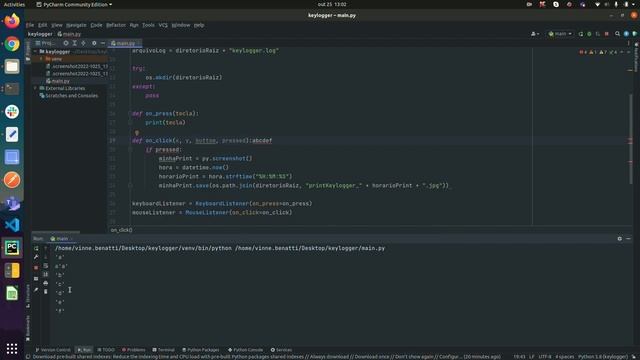The height and width of the screenshot is (360, 640).
Task: Click Select Opened File target icon
Action: pos(66,43)
